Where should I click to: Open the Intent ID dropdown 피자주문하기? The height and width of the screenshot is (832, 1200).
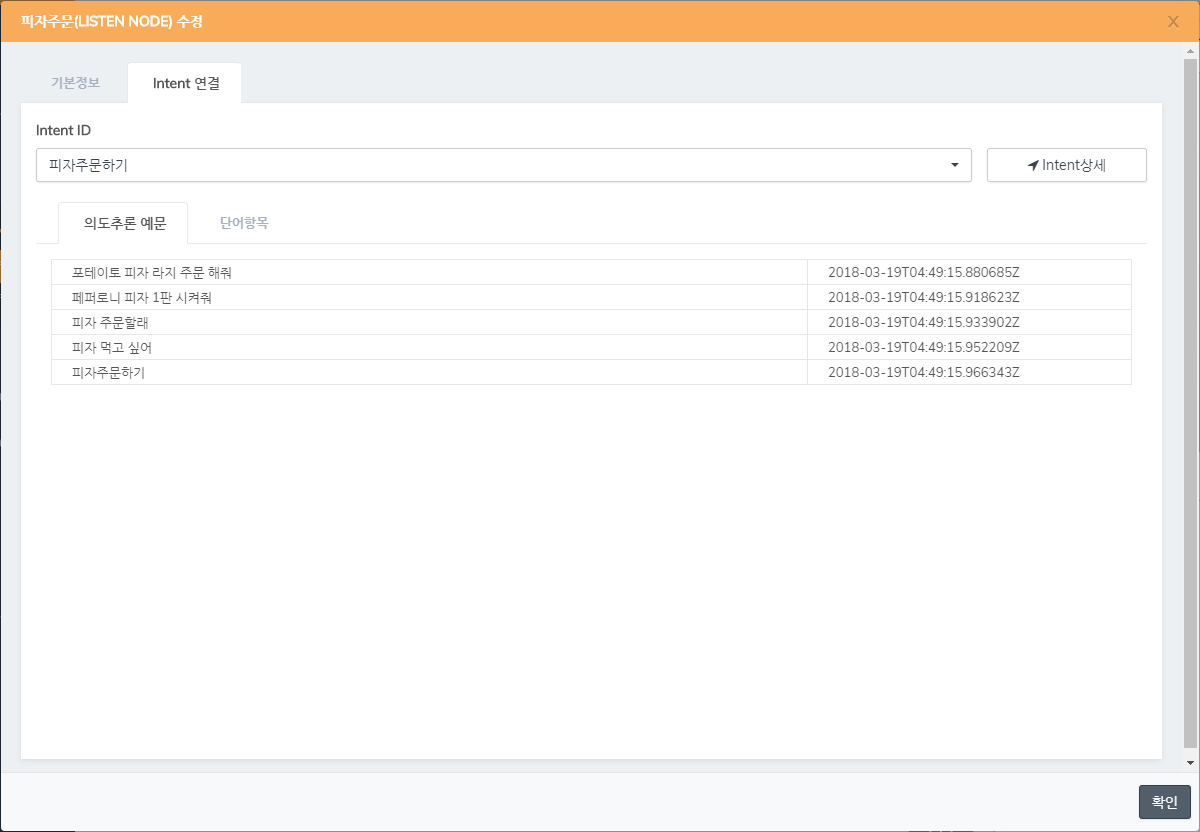tap(504, 165)
